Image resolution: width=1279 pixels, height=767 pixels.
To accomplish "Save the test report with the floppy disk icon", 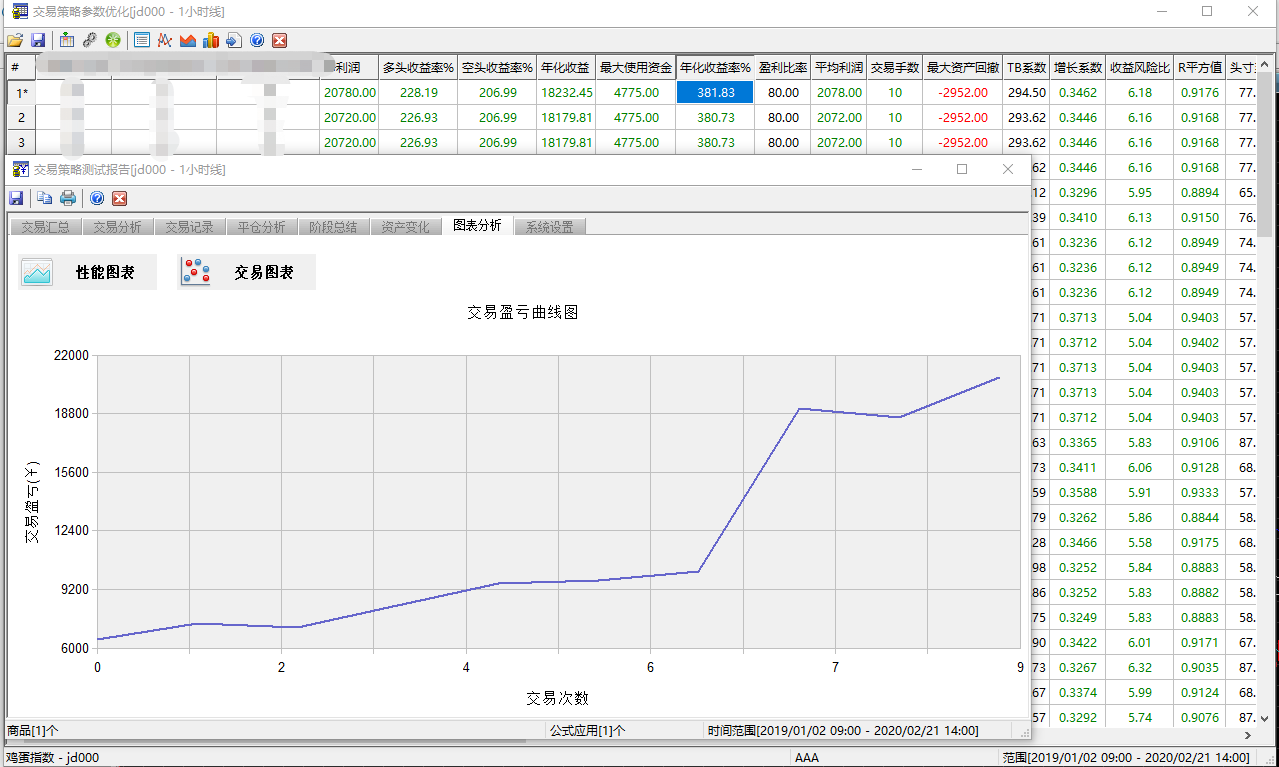I will pyautogui.click(x=16, y=198).
